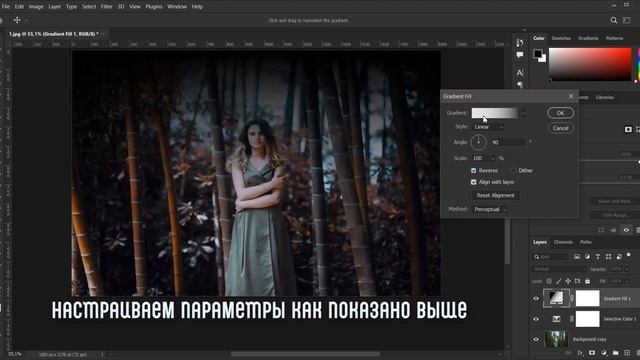This screenshot has width=640, height=360.
Task: Click the Lock all padlock icon
Action: tap(587, 281)
